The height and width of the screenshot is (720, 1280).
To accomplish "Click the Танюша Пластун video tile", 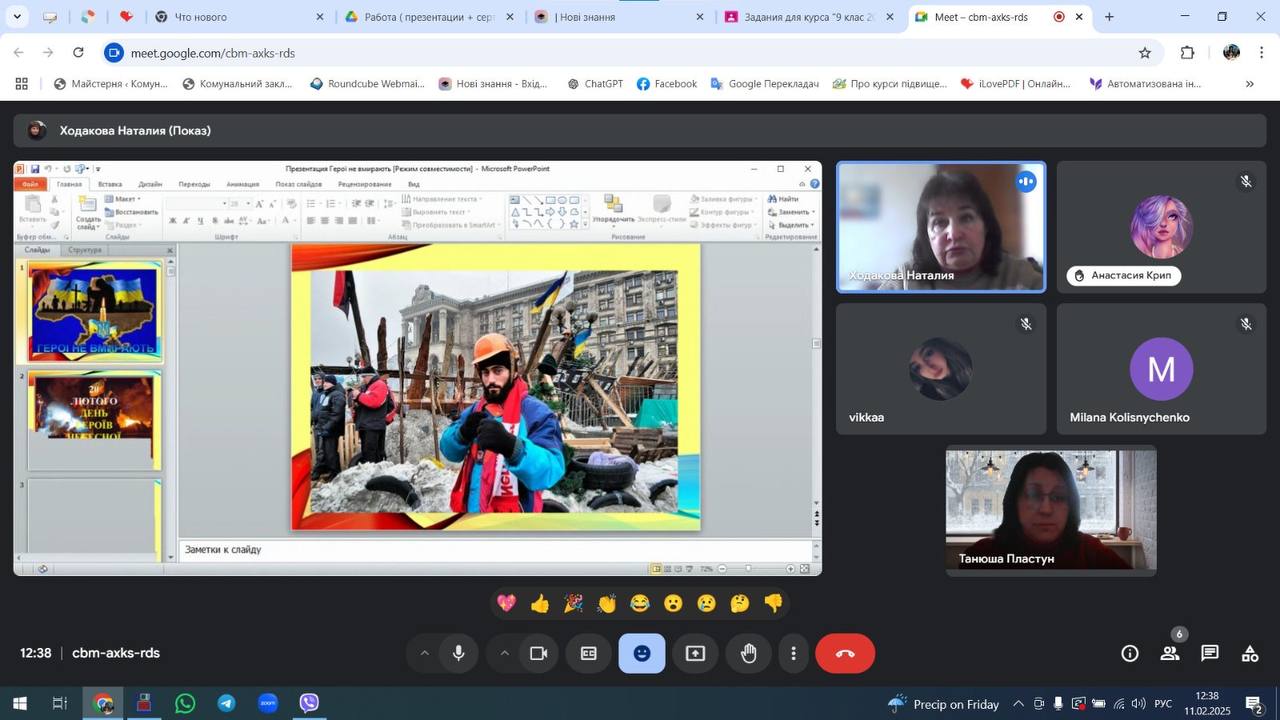I will pos(1051,511).
